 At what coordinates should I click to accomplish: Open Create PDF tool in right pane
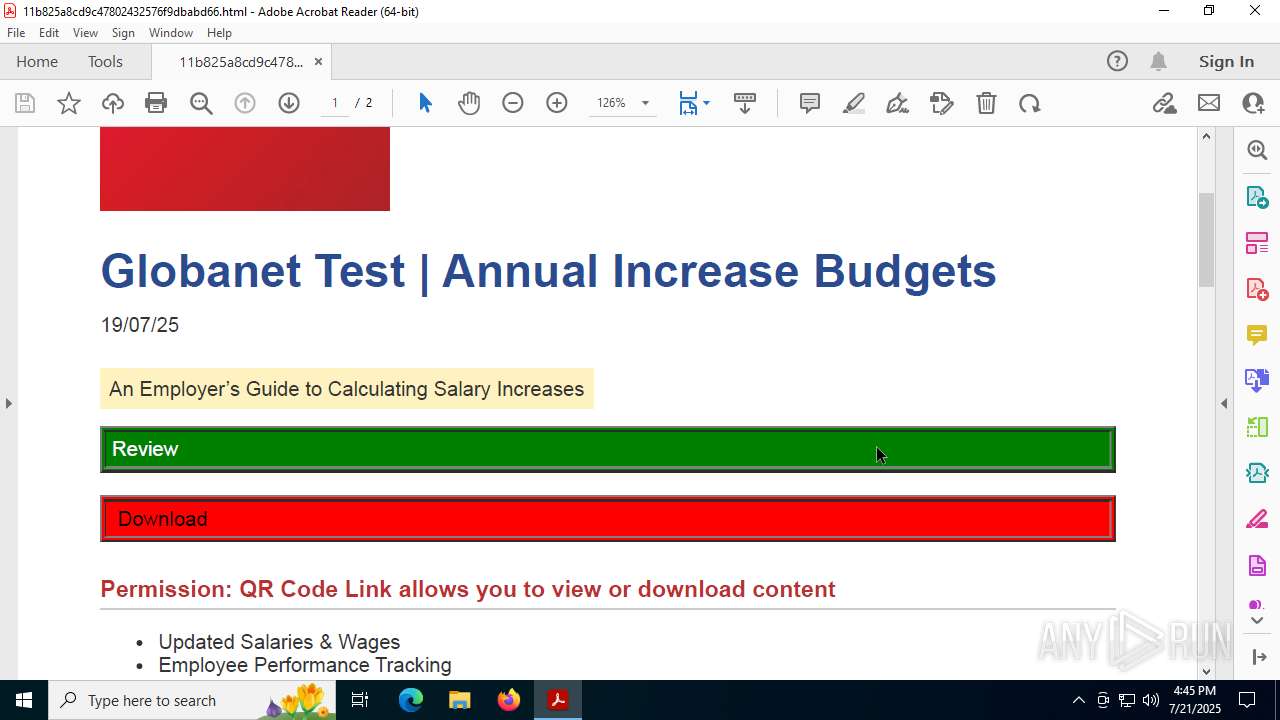click(1257, 288)
